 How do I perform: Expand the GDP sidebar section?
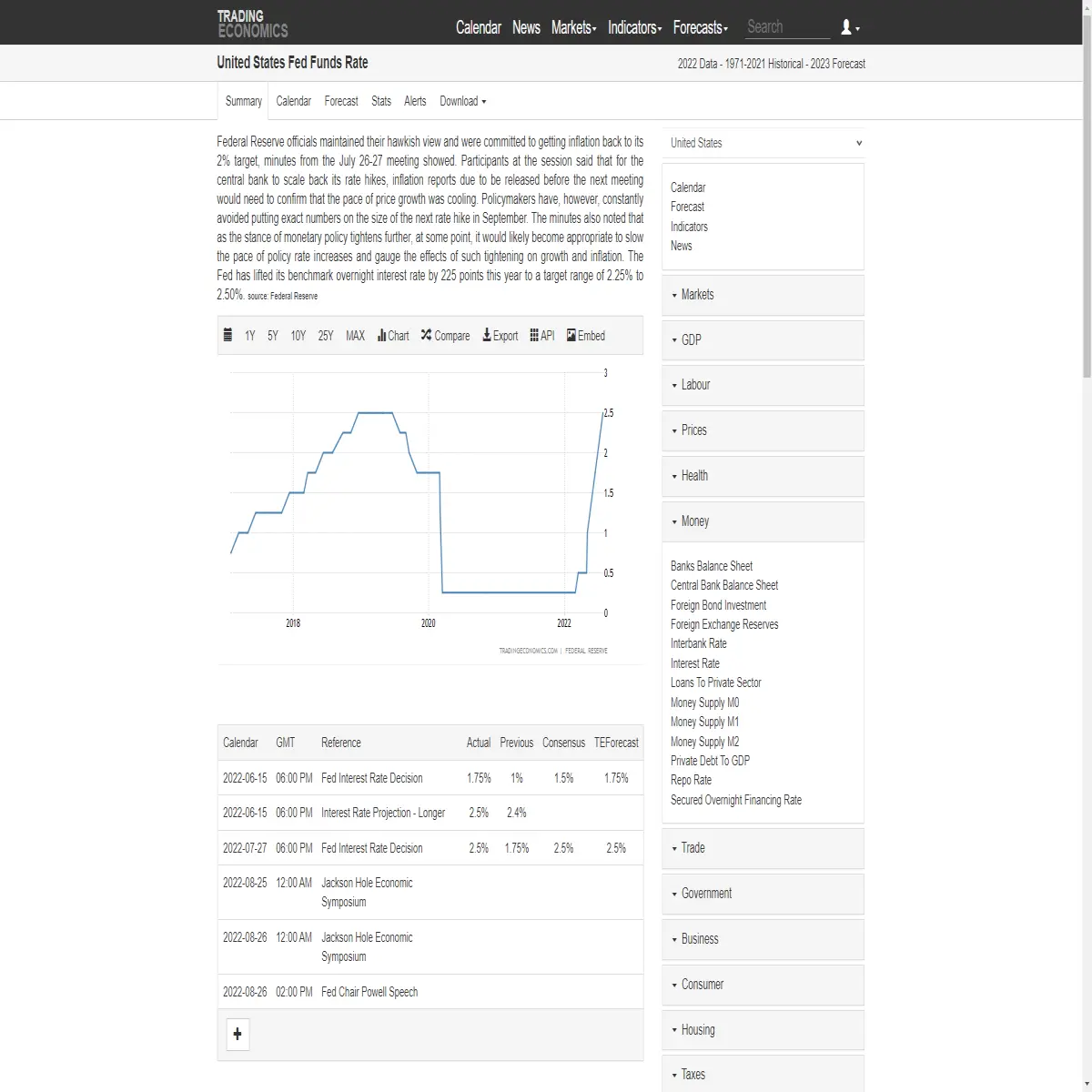pyautogui.click(x=763, y=339)
